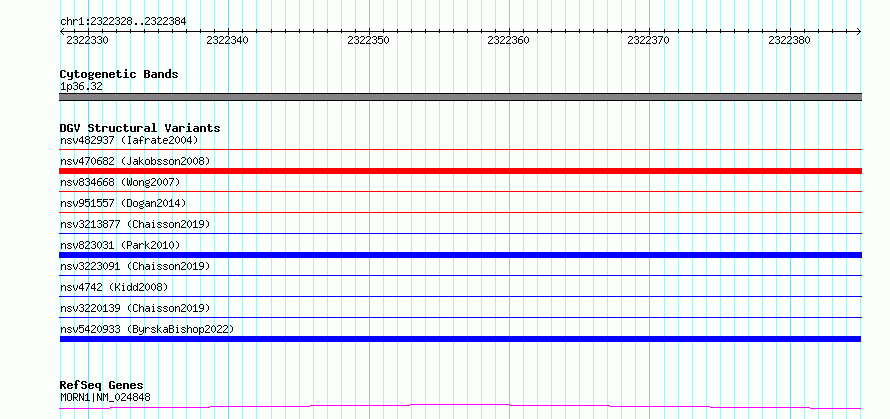Screen dimensions: 890x419
Task: Open variant nsv3220139 (Chaisson2019)
Action: click(135, 308)
